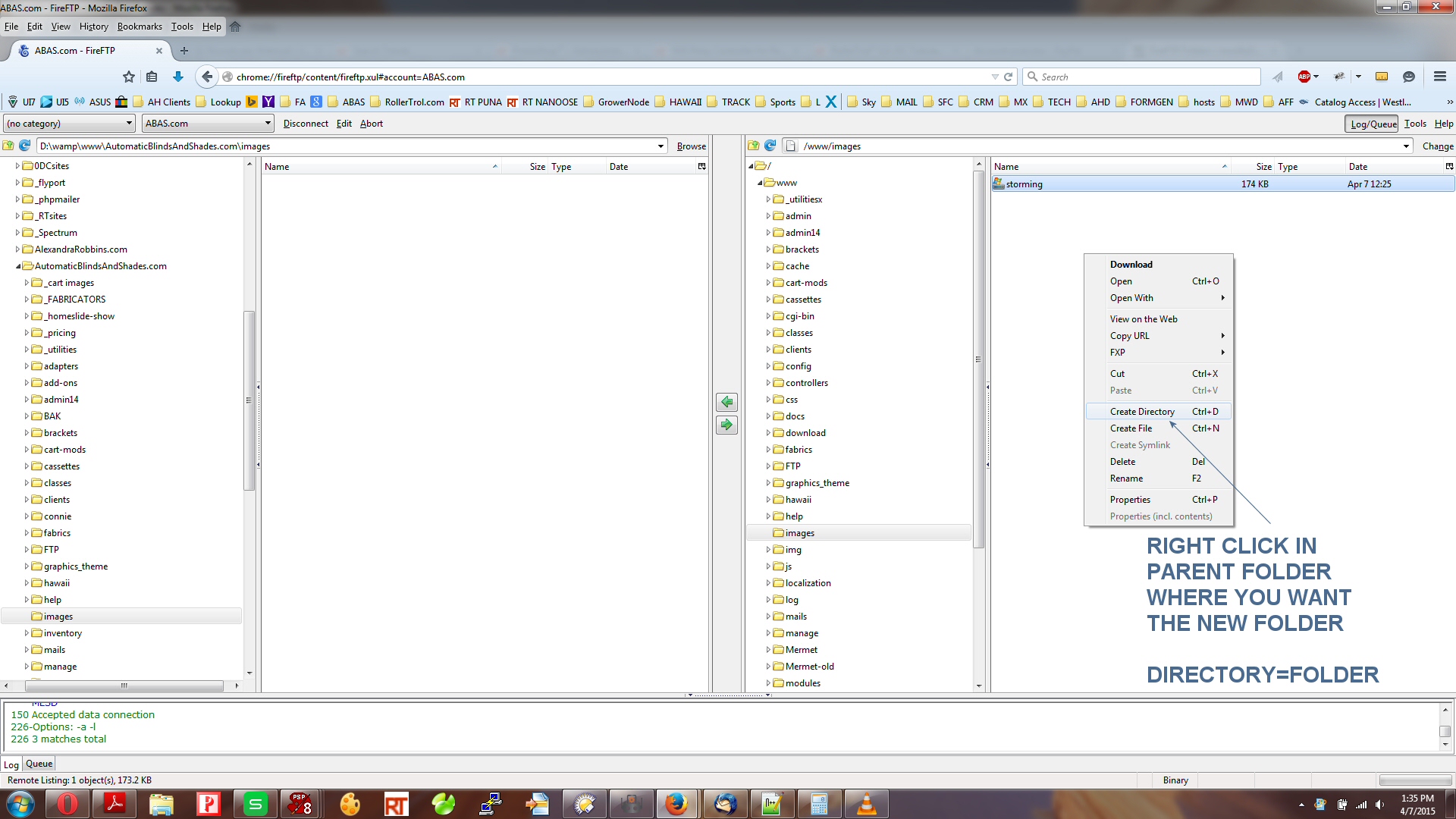Expand remote cassettes folder
This screenshot has height=819, width=1456.
click(768, 300)
